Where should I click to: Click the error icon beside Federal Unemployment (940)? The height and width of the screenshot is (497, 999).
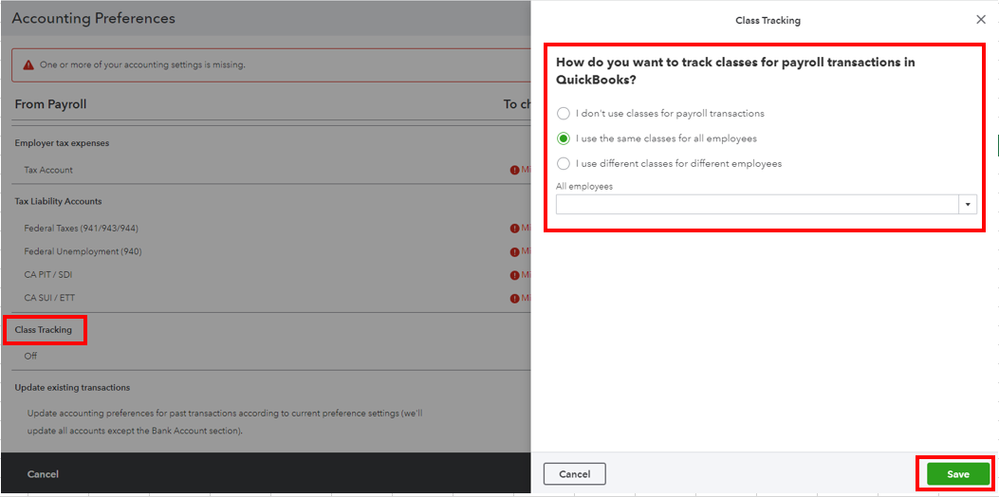(x=514, y=252)
